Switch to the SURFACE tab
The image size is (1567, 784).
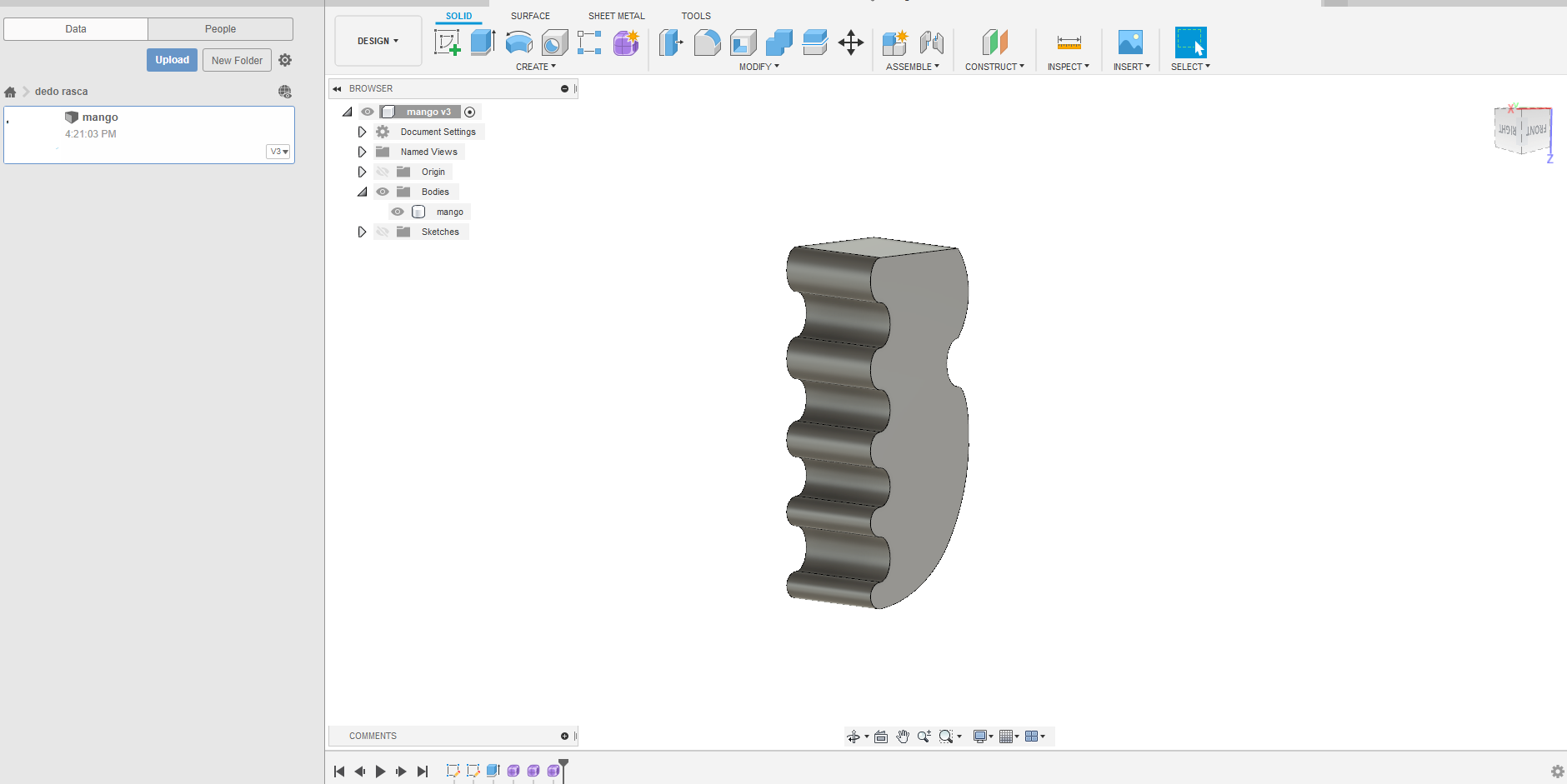tap(530, 16)
